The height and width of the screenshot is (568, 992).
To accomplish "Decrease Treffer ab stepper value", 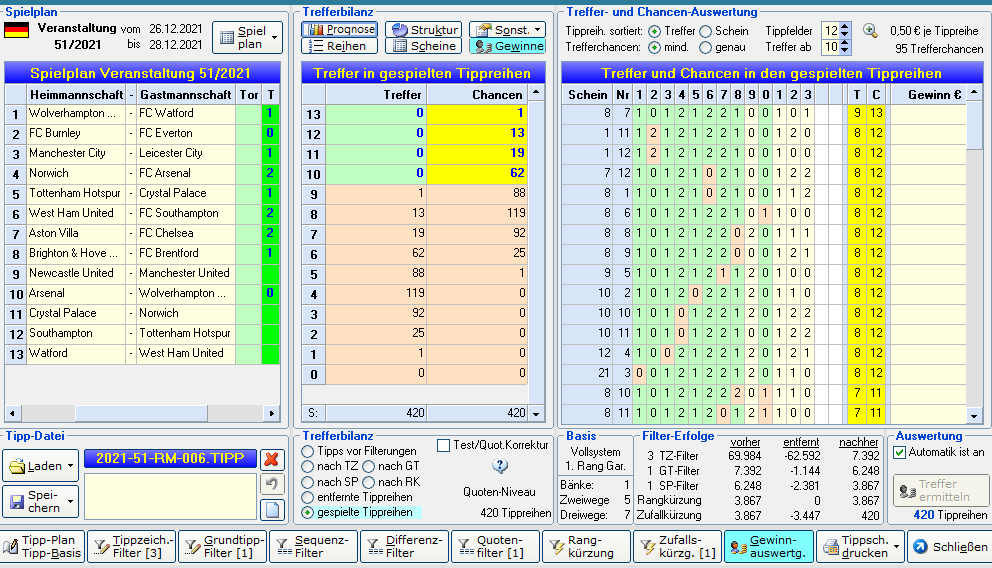I will tap(845, 51).
